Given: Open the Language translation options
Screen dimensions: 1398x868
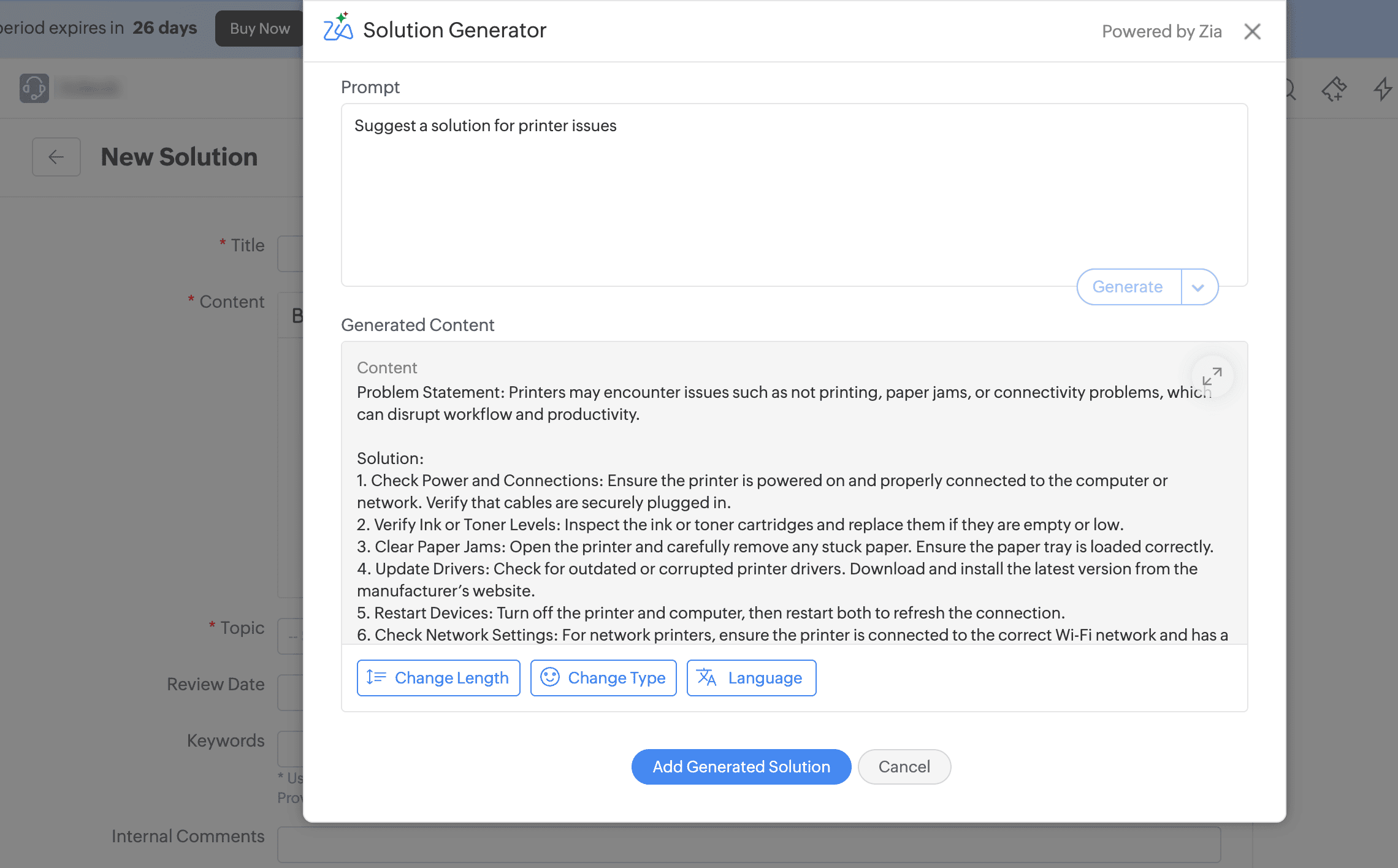Looking at the screenshot, I should [751, 678].
